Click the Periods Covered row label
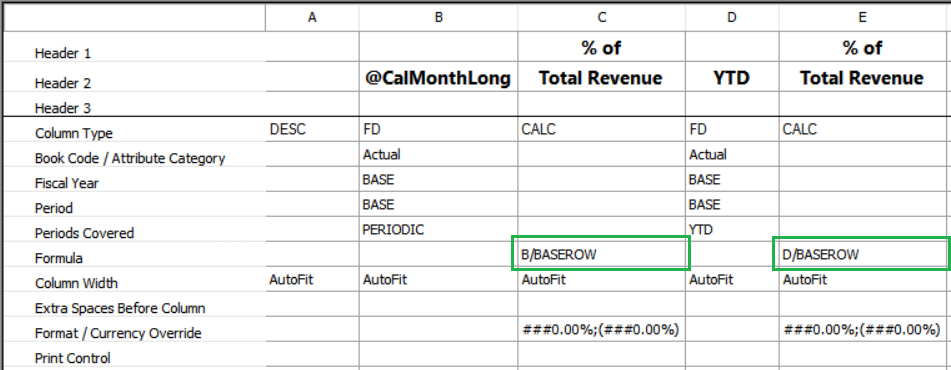The image size is (951, 370). pos(84,233)
